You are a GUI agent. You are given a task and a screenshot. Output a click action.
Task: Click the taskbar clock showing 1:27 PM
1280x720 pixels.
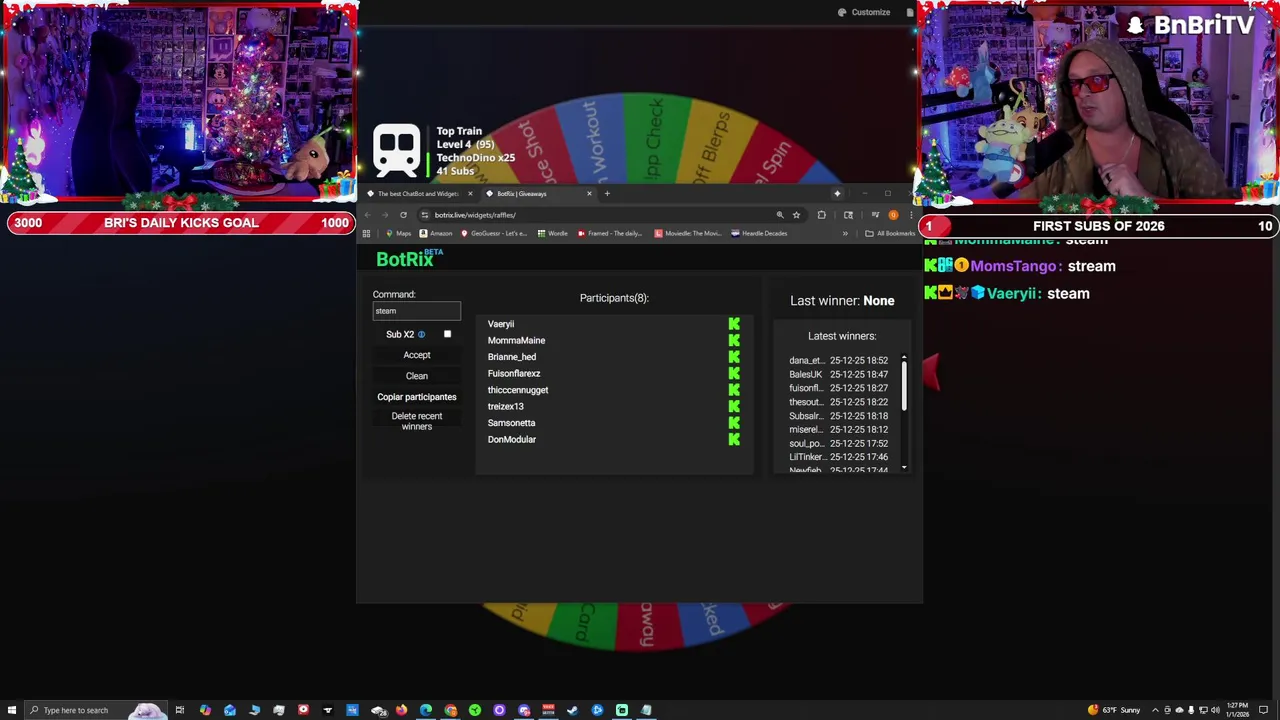pyautogui.click(x=1238, y=710)
